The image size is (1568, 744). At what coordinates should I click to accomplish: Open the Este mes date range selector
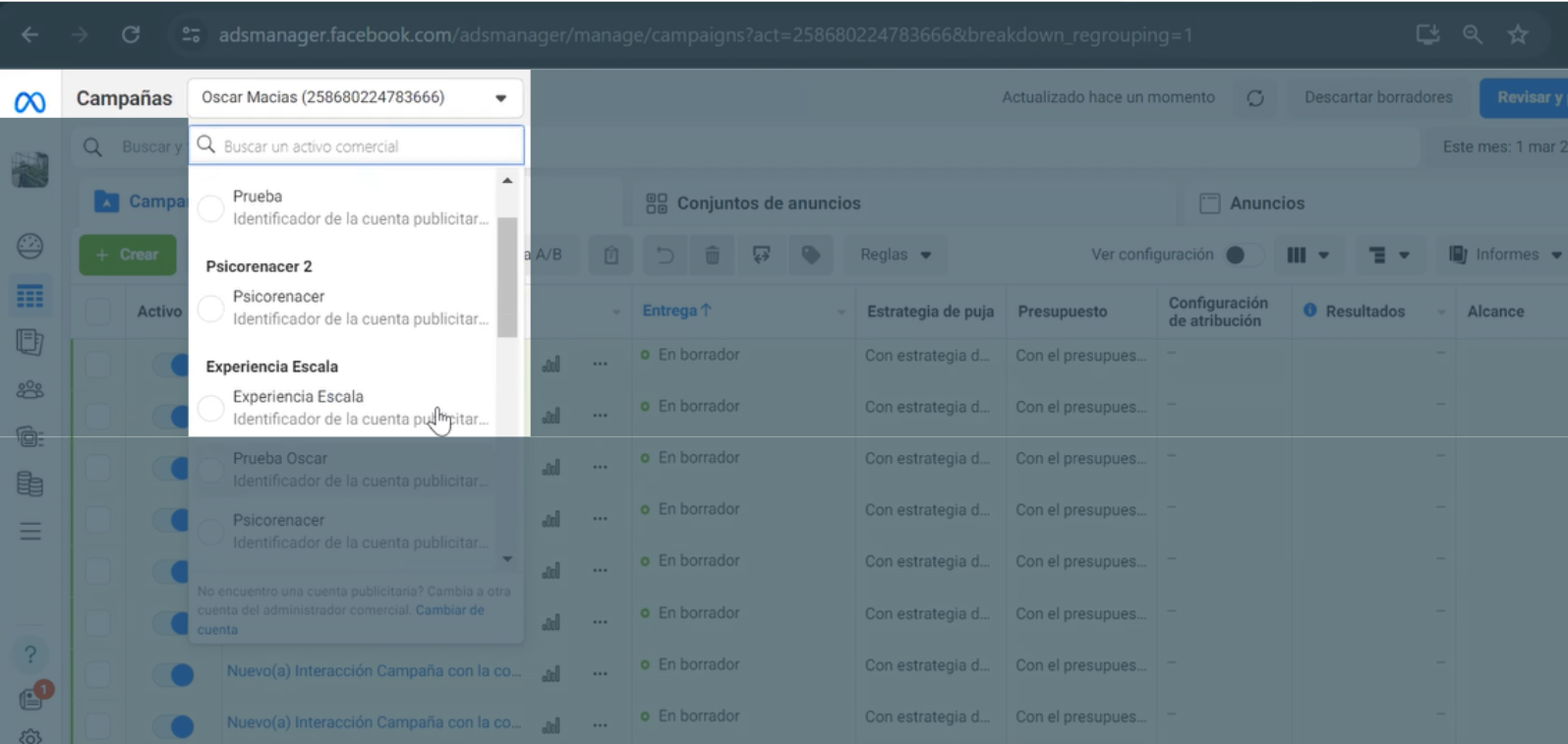click(1495, 147)
